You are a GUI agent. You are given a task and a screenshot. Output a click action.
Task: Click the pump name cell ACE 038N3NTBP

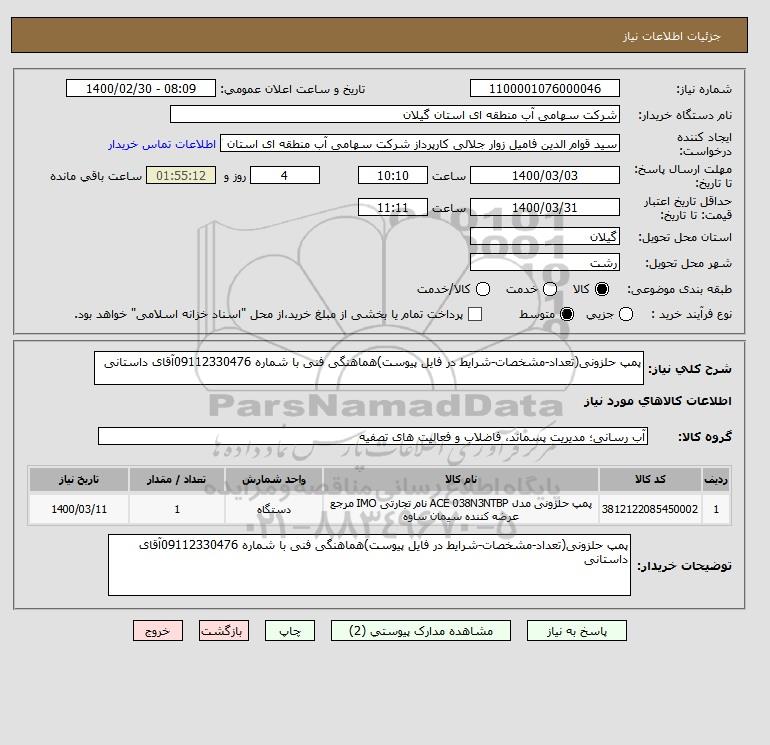[x=461, y=509]
